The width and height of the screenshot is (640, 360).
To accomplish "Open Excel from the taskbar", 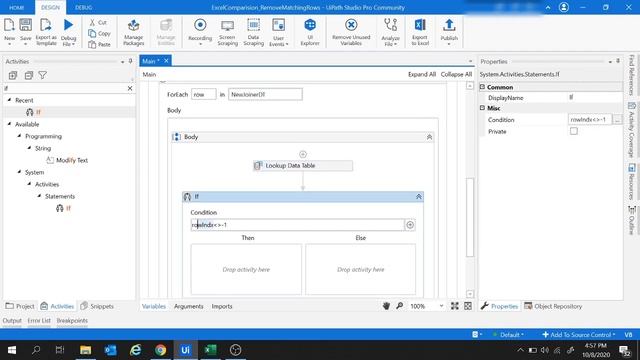I will coord(210,350).
